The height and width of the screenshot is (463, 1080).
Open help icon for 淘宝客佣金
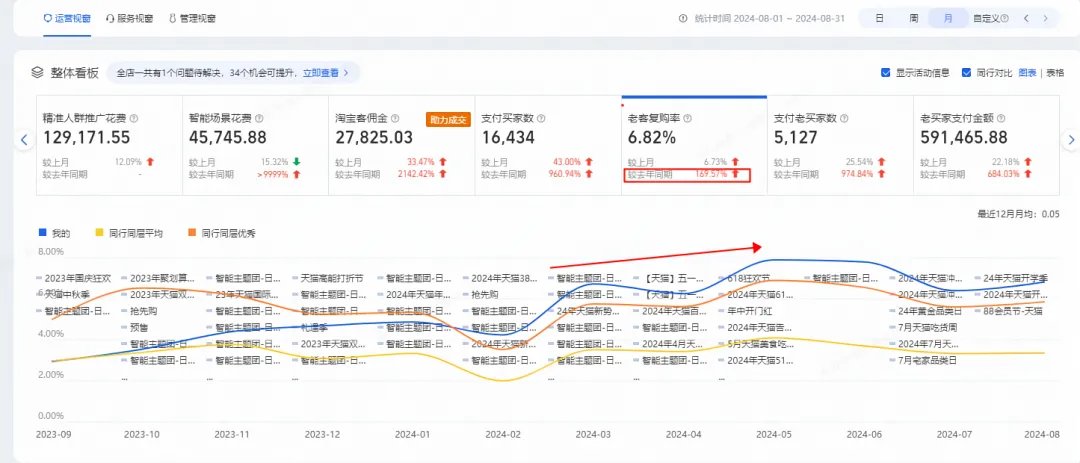(x=396, y=119)
